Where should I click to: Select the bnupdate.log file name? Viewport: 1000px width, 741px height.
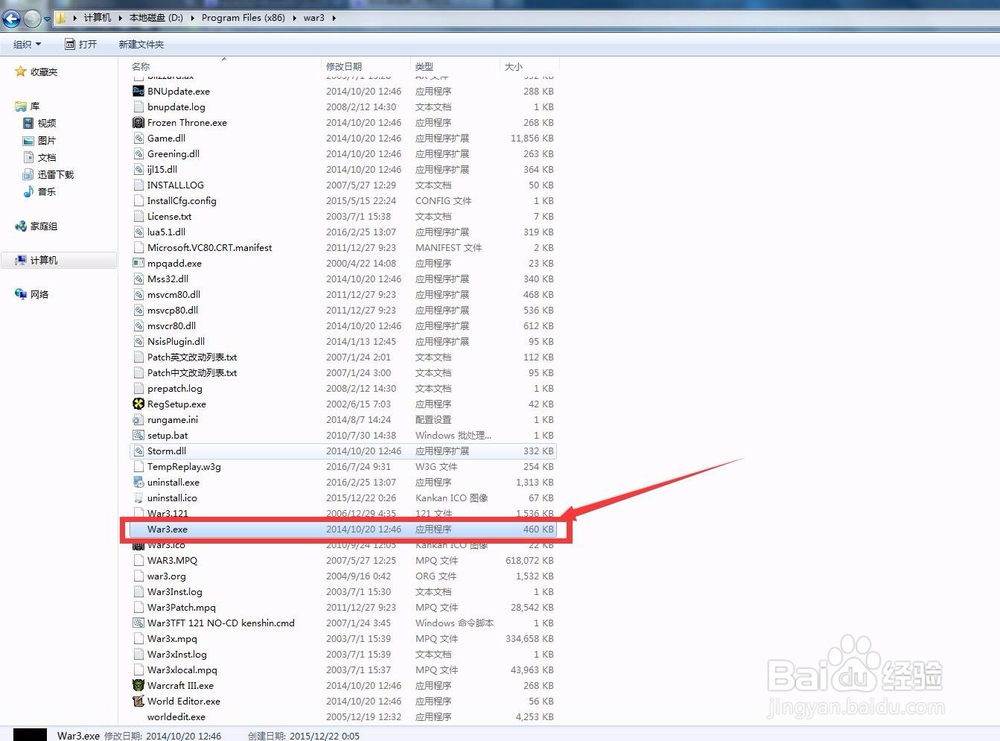coord(176,106)
